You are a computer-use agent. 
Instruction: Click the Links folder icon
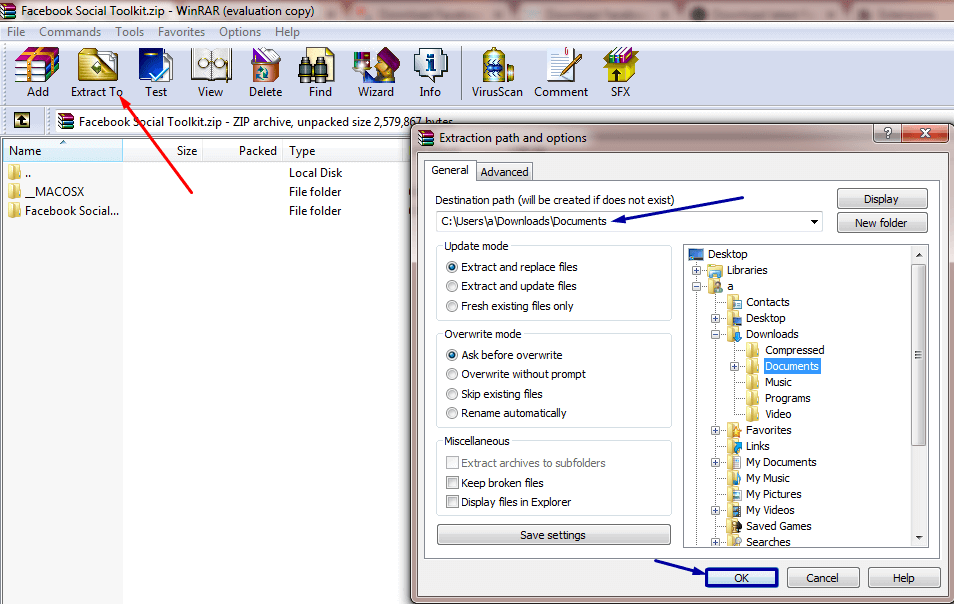(x=736, y=446)
